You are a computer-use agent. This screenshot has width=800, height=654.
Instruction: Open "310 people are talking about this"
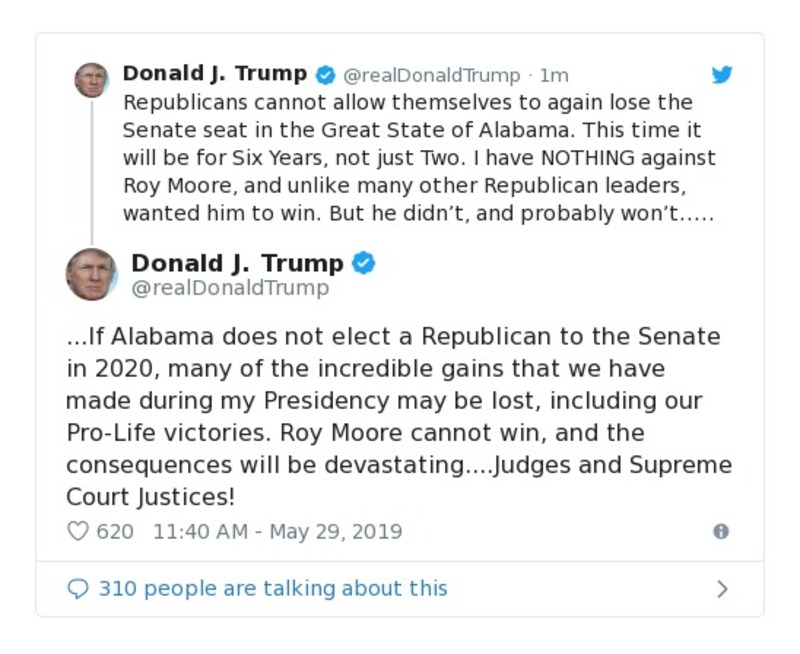pos(272,588)
